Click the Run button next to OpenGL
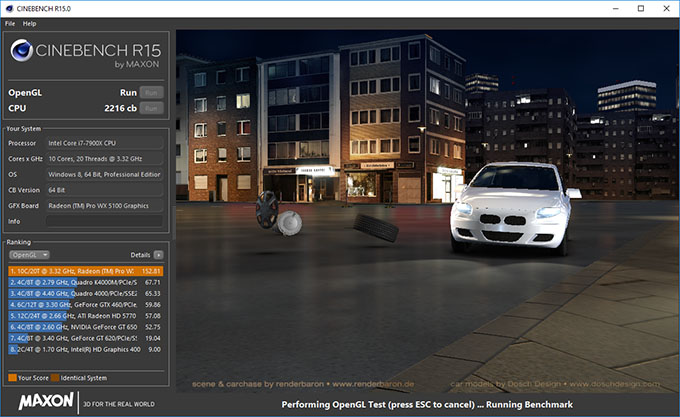The height and width of the screenshot is (417, 680). pyautogui.click(x=151, y=92)
